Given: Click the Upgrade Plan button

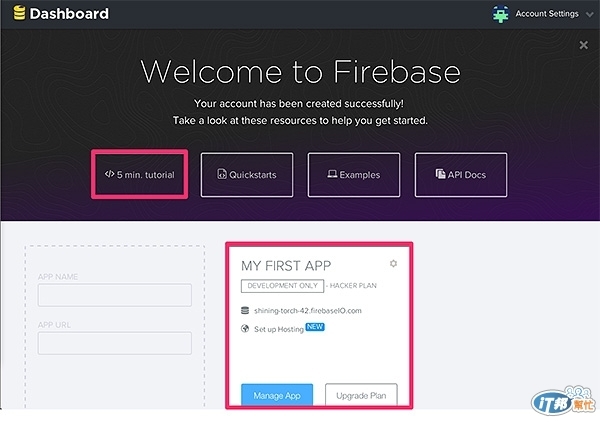Looking at the screenshot, I should click(x=361, y=395).
